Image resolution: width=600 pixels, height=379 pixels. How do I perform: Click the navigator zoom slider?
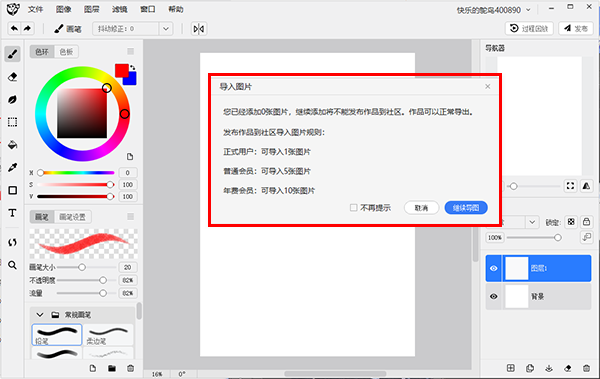(x=533, y=186)
